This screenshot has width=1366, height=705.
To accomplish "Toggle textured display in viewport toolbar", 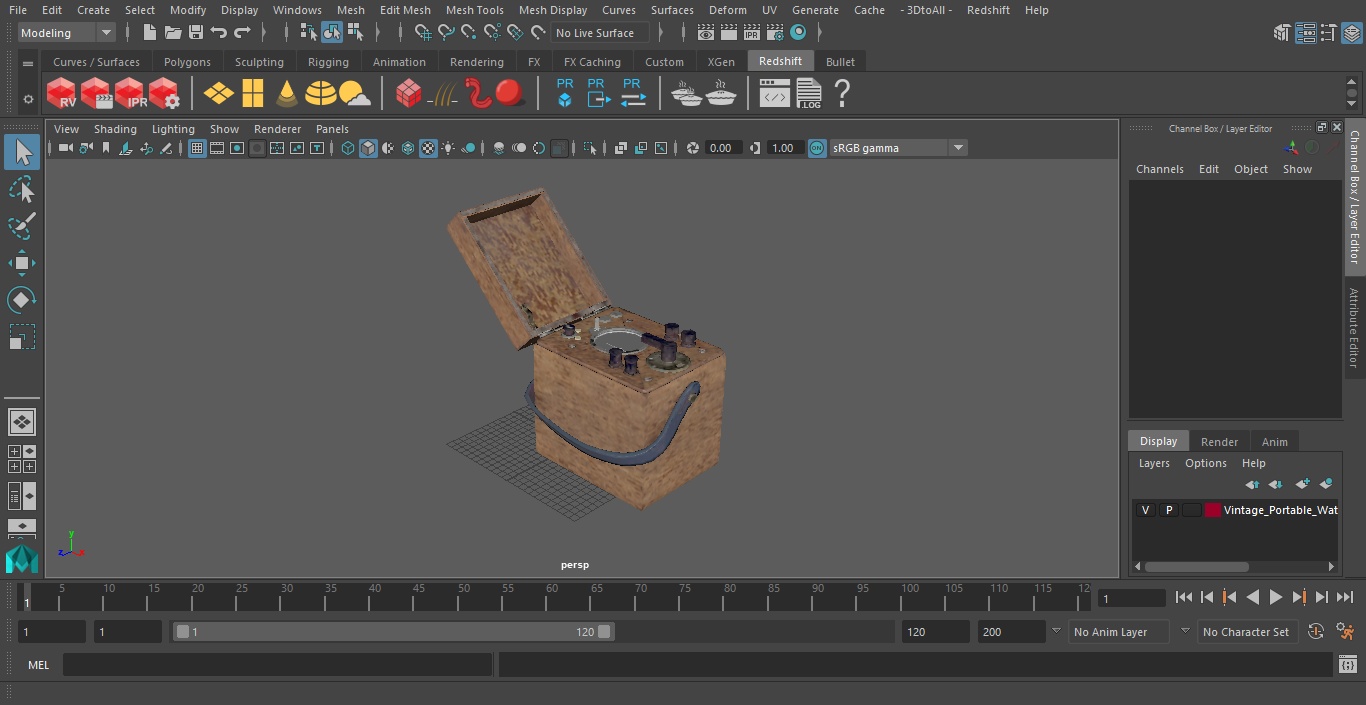I will [x=428, y=148].
